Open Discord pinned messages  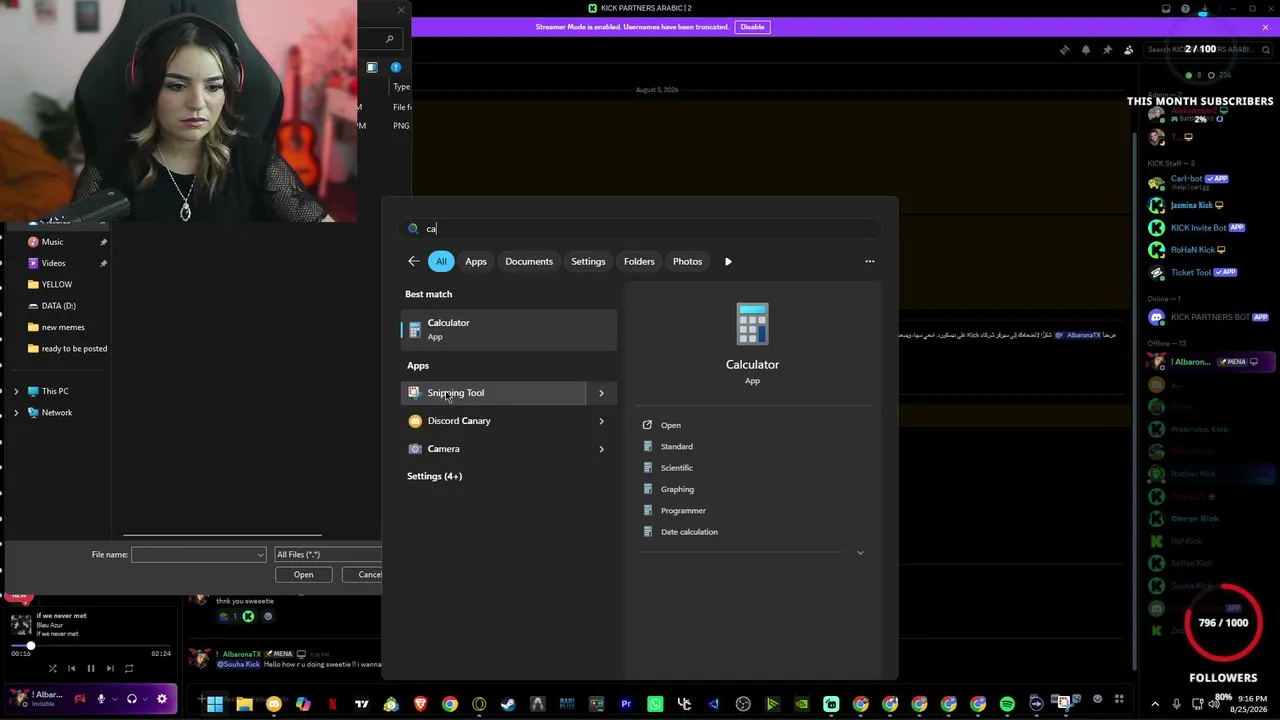pyautogui.click(x=1107, y=50)
